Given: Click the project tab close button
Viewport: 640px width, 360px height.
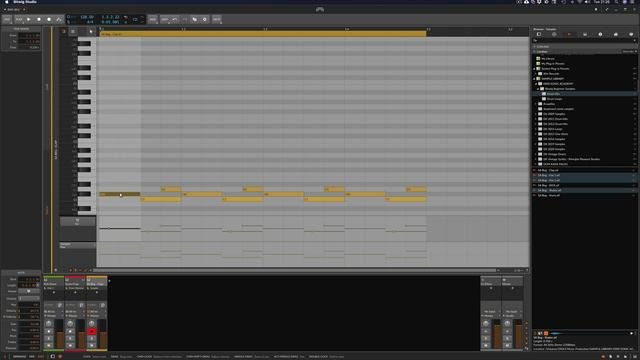Looking at the screenshot, I should click(24, 10).
